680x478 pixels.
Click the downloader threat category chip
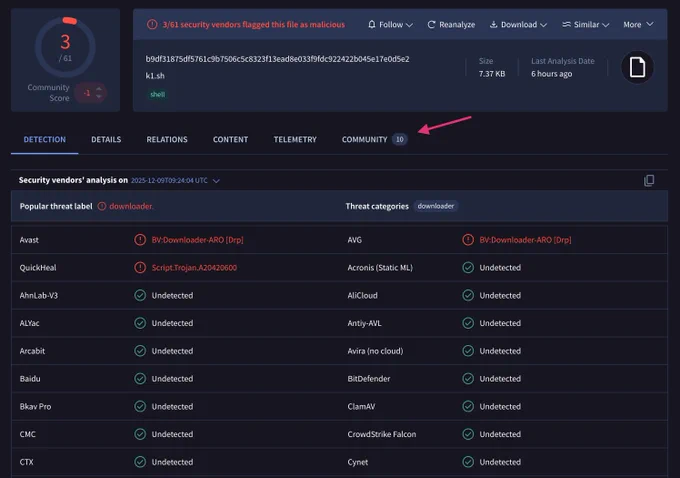[x=435, y=206]
